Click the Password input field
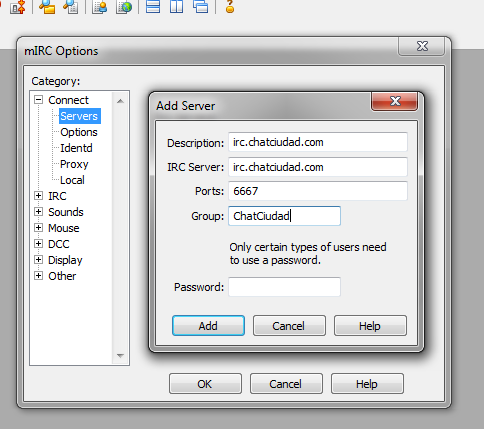 [284, 287]
